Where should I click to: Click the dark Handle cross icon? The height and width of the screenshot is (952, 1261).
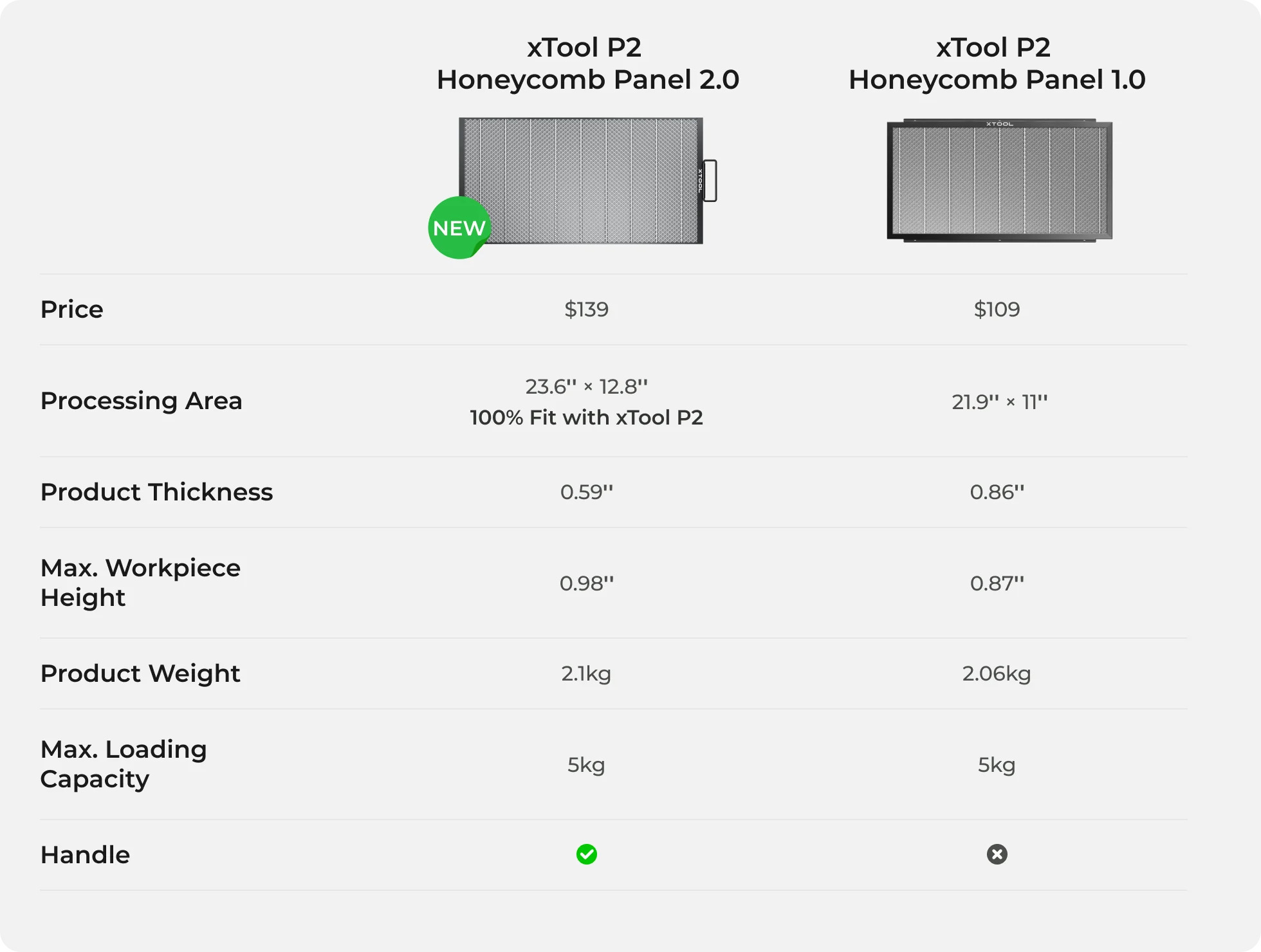pyautogui.click(x=997, y=854)
